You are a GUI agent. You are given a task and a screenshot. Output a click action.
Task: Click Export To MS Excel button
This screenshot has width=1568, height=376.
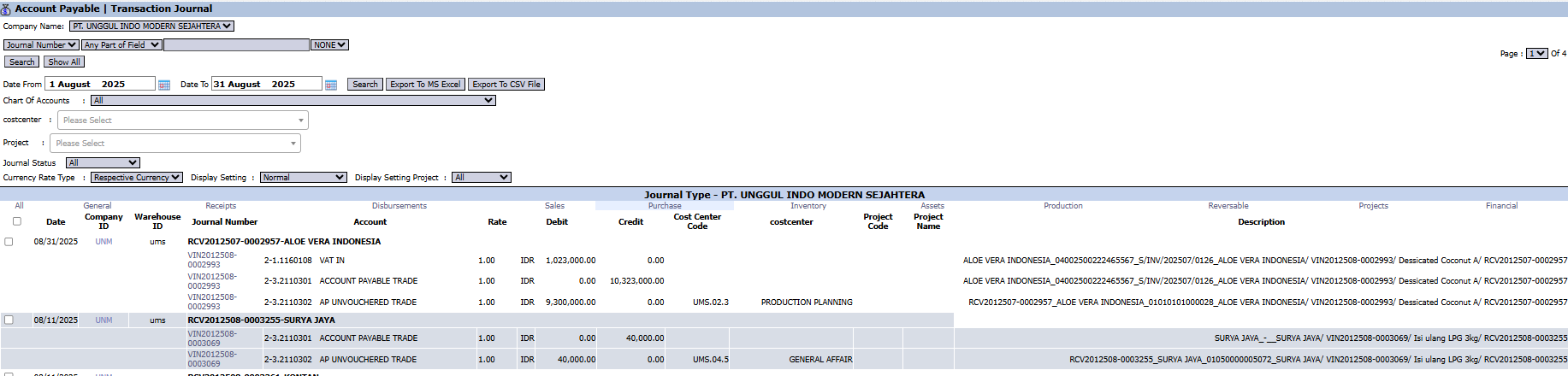click(x=425, y=85)
